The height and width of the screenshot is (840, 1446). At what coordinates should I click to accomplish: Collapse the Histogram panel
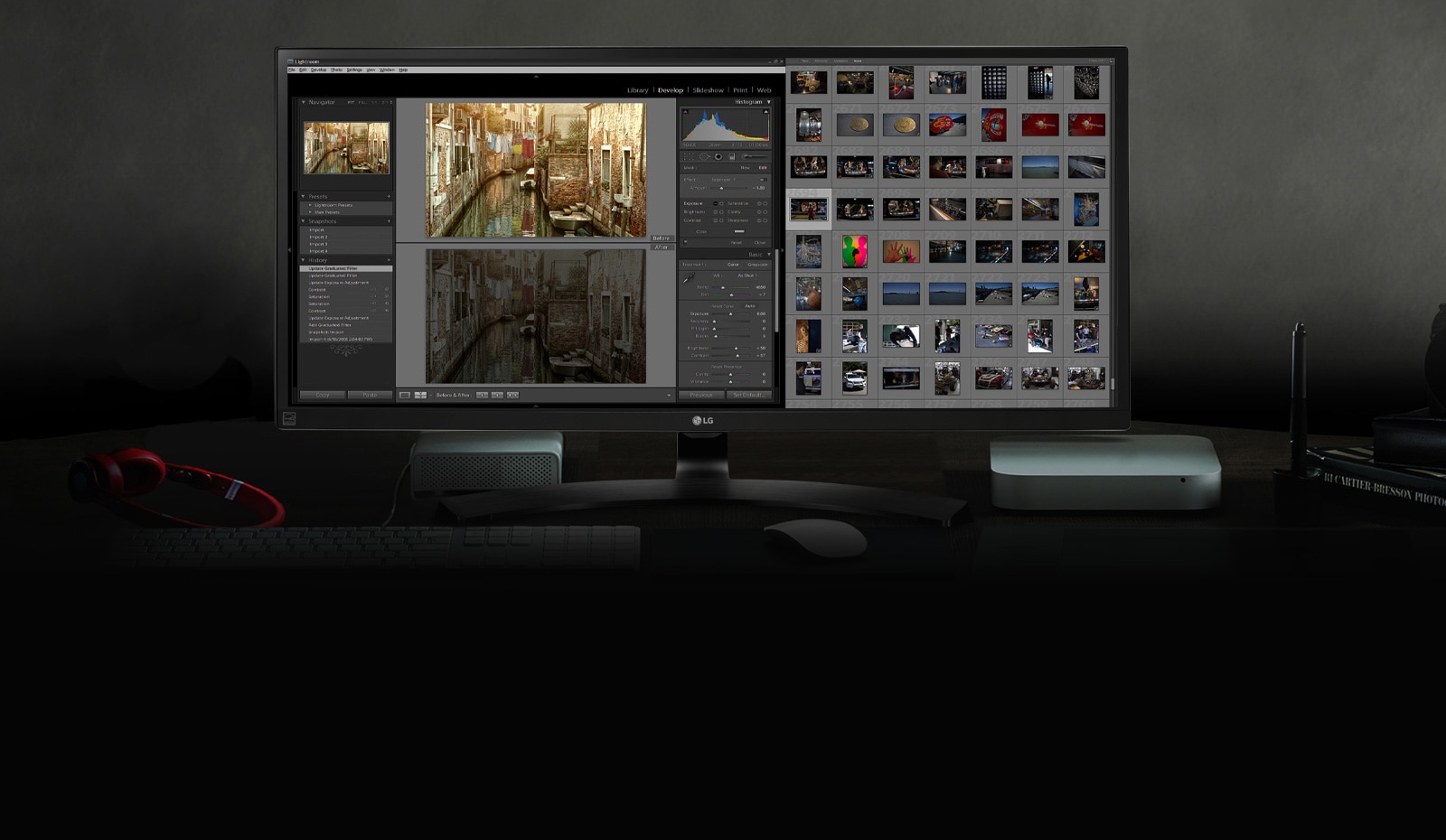[x=768, y=102]
